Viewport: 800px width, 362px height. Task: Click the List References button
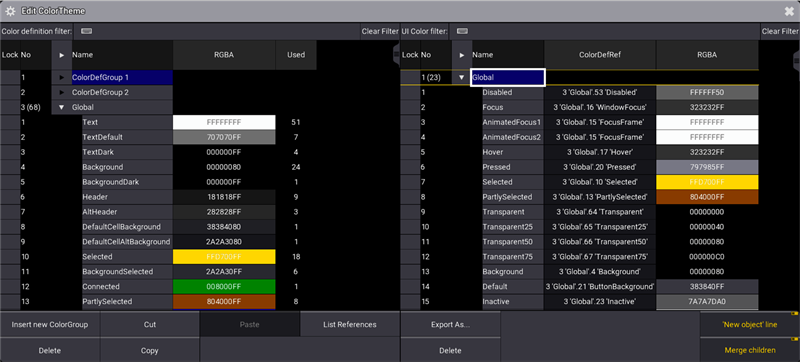click(350, 324)
